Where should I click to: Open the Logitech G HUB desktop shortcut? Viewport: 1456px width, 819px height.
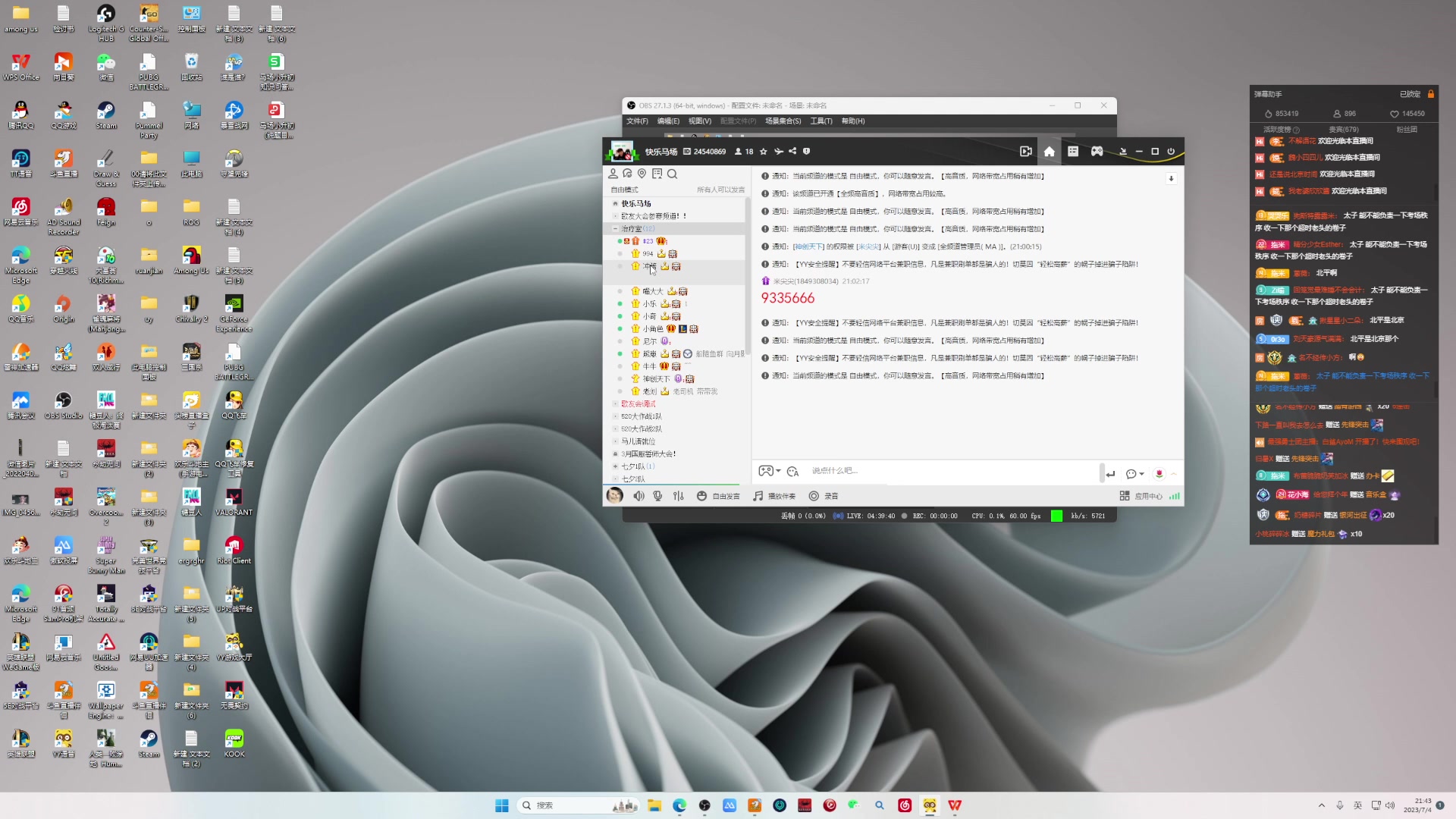[106, 23]
